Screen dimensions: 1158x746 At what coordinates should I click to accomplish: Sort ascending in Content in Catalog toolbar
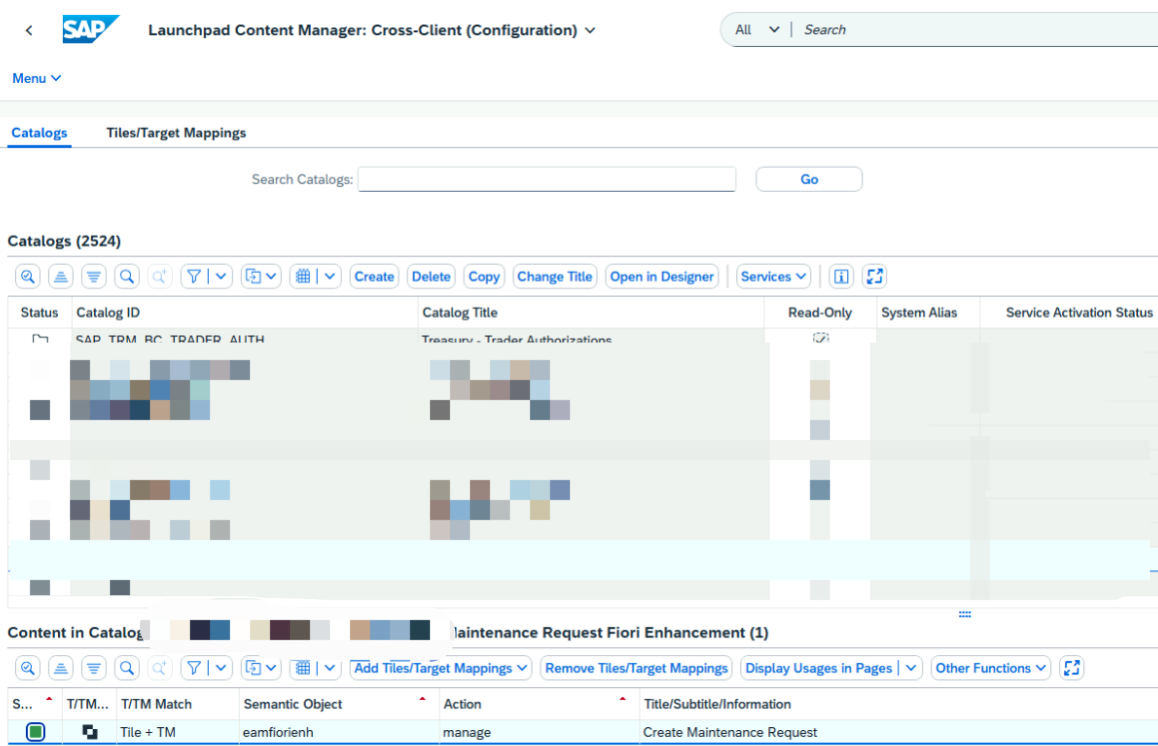click(x=61, y=668)
